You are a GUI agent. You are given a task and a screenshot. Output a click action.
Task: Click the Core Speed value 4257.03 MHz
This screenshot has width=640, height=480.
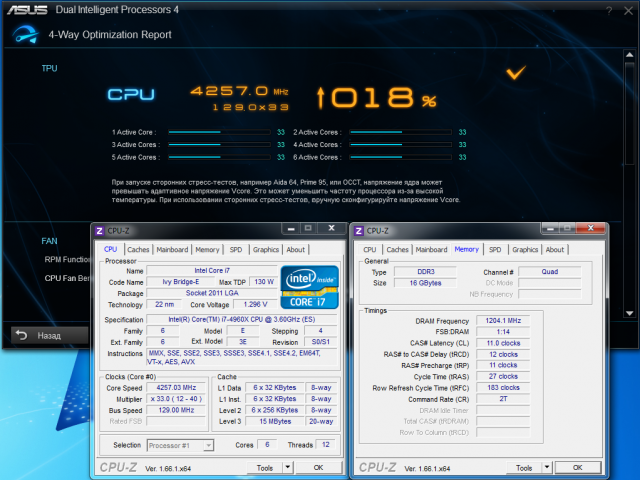click(176, 388)
